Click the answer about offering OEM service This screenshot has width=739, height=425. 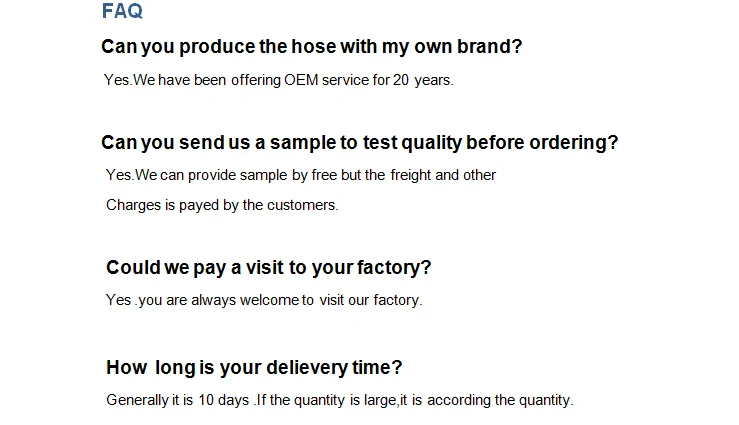coord(278,80)
